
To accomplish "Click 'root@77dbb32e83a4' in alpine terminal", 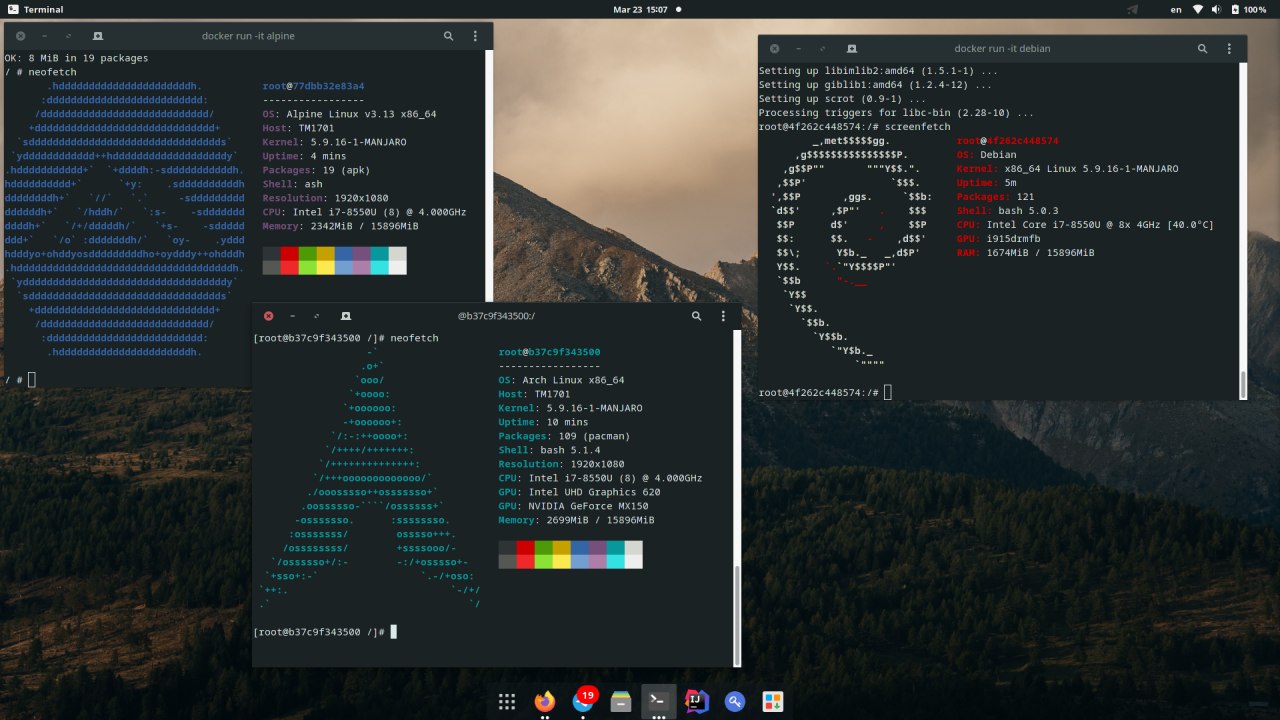I will click(x=314, y=86).
